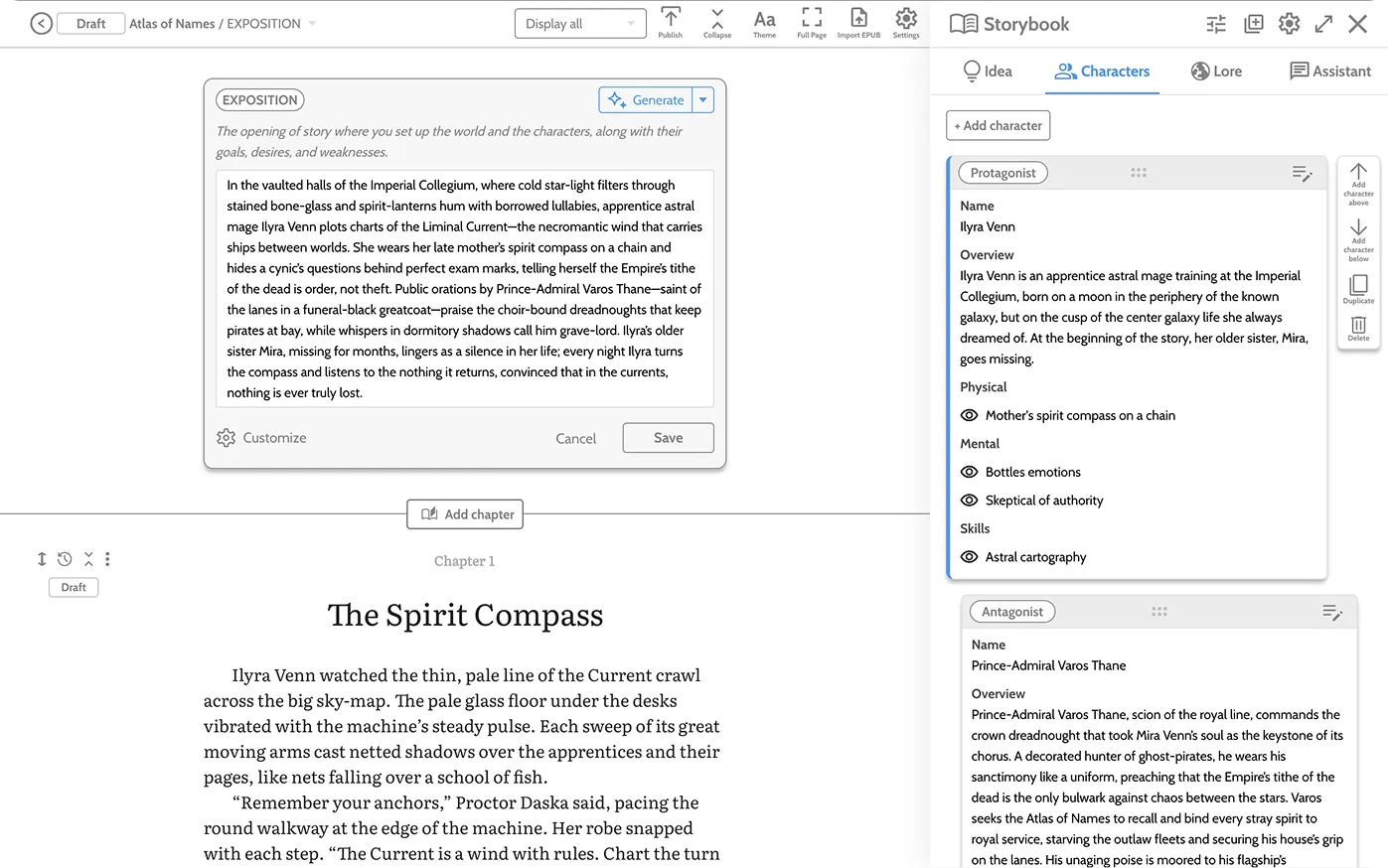Open the Theme settings via the Aa icon
1388x868 pixels.
[764, 22]
